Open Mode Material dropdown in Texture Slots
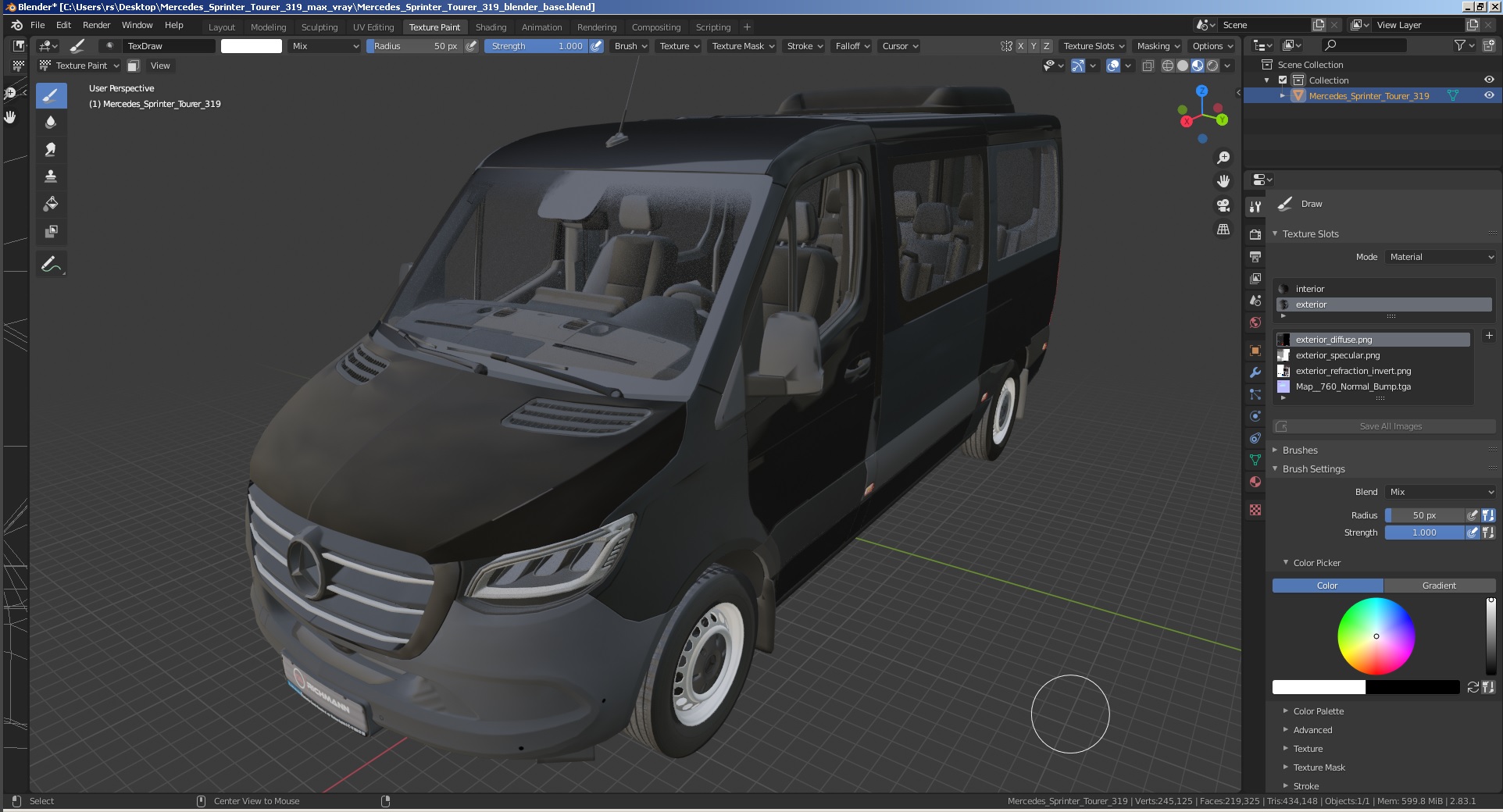The height and width of the screenshot is (812, 1503). pyautogui.click(x=1441, y=257)
